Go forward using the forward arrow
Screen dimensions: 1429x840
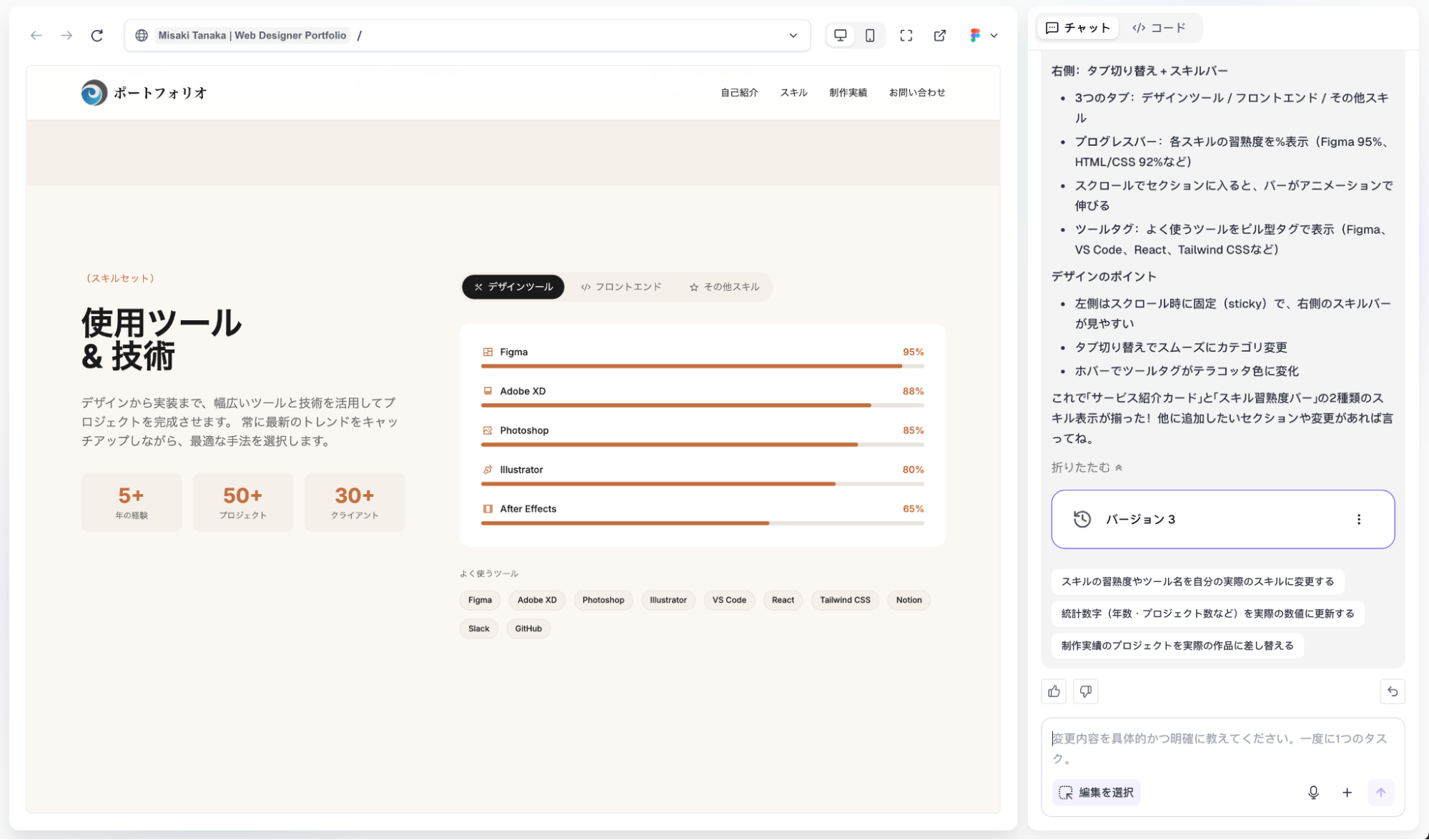pyautogui.click(x=66, y=35)
